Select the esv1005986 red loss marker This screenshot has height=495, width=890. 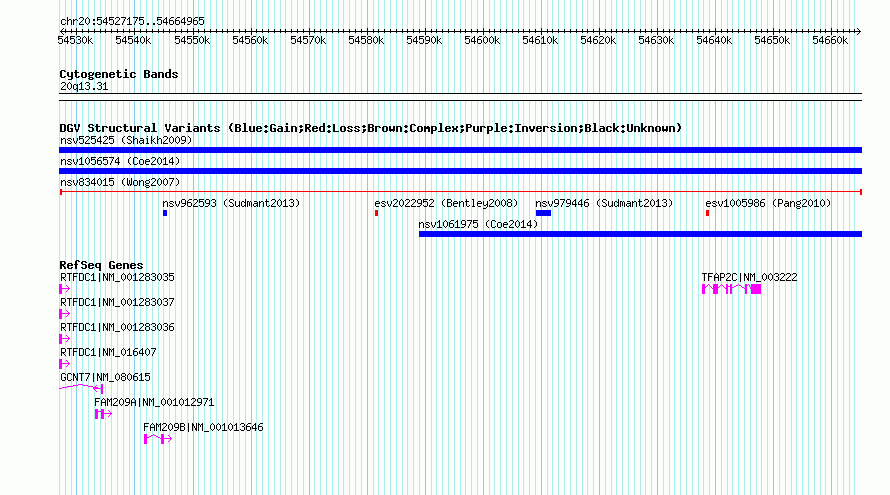point(707,213)
